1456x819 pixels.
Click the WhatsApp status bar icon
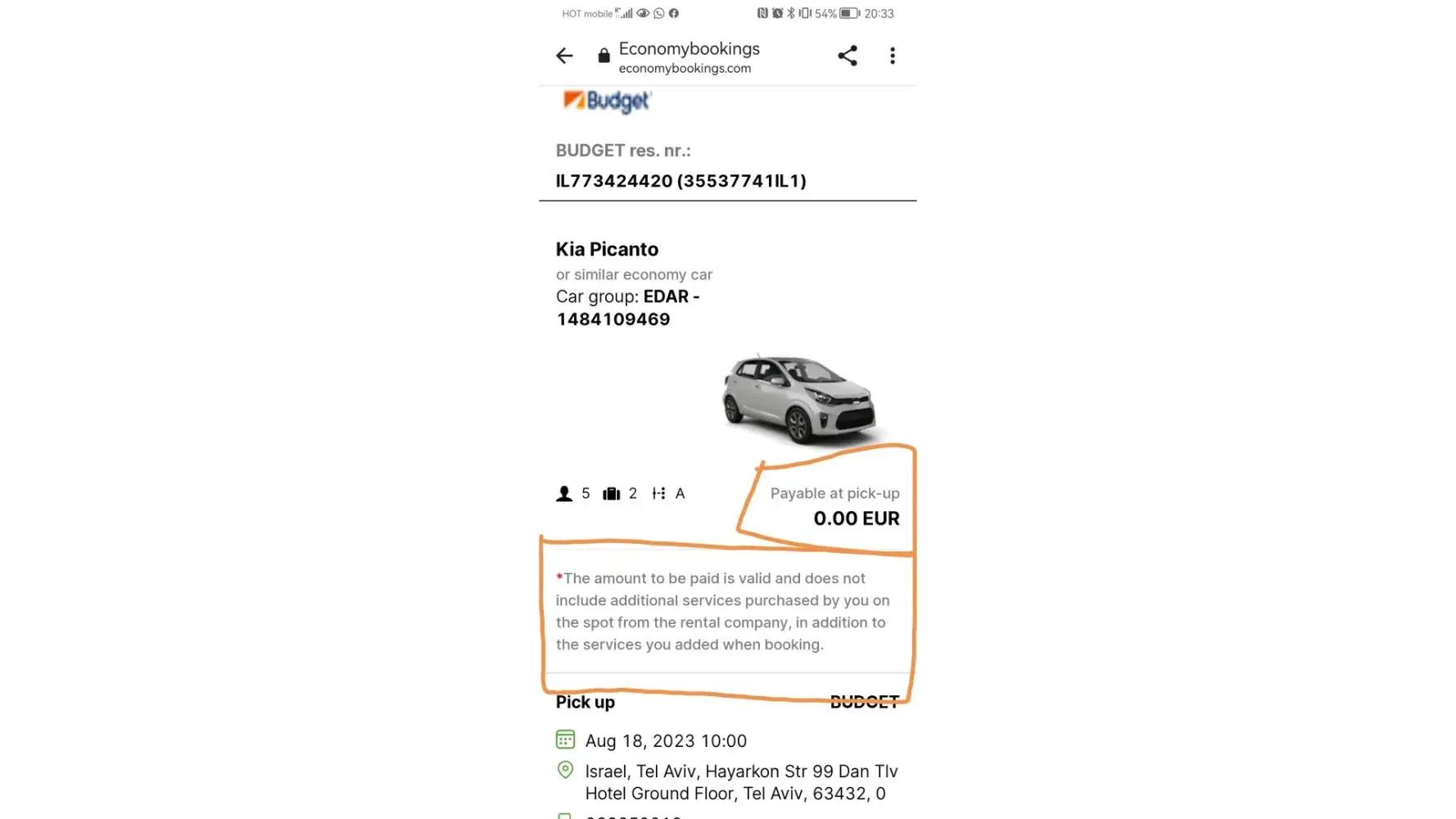pyautogui.click(x=658, y=13)
